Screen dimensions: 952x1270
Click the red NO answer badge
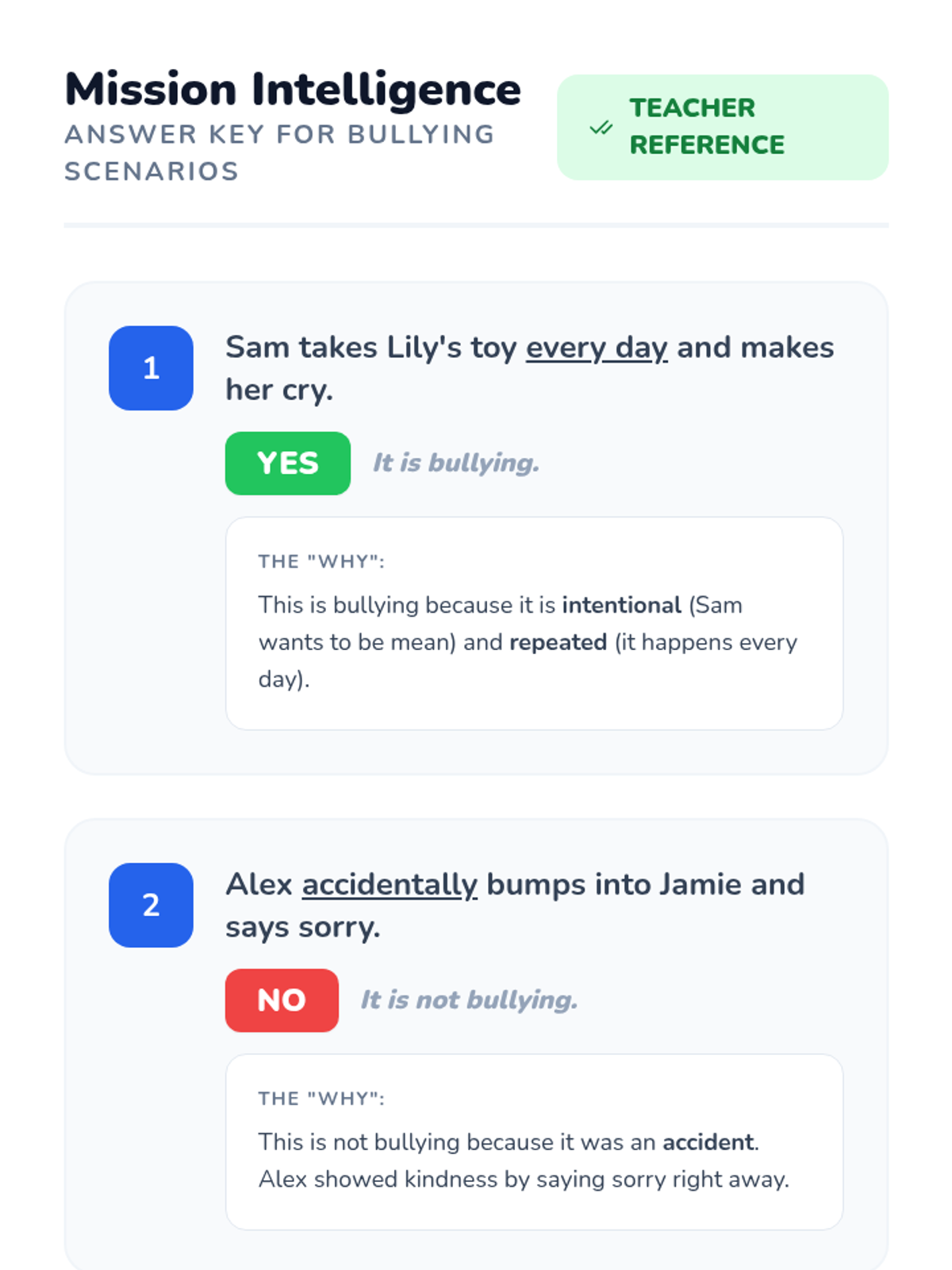(x=282, y=1000)
